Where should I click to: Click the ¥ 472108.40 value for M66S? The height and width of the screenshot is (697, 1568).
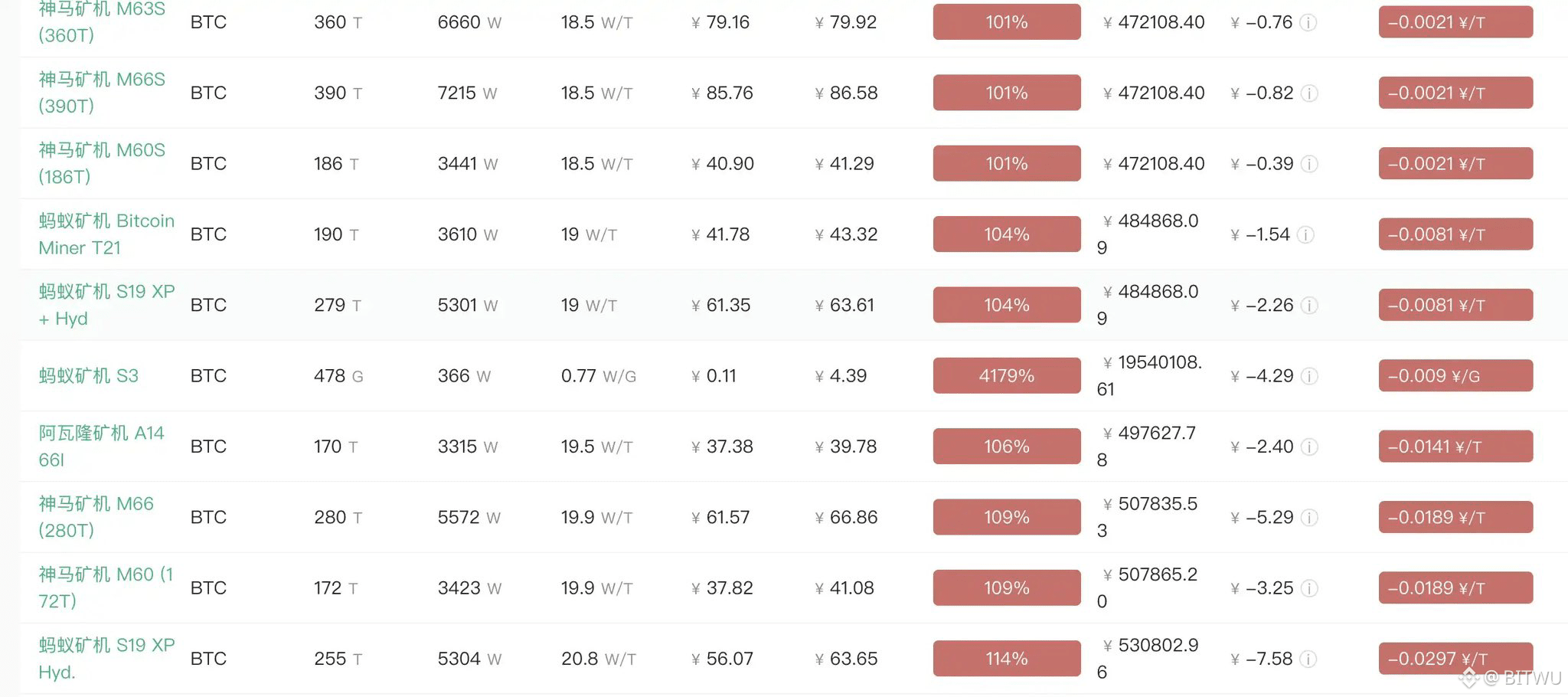click(1151, 93)
